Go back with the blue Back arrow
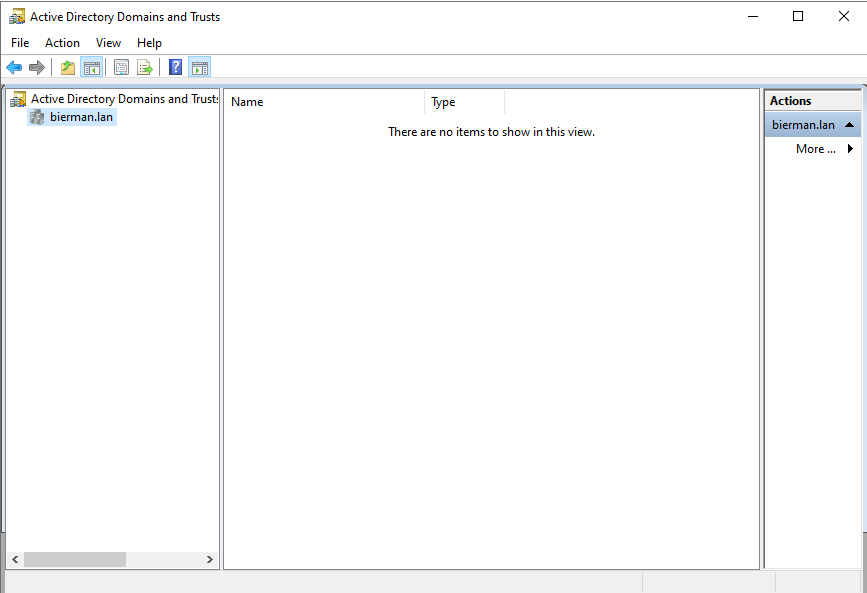This screenshot has height=593, width=867. coord(14,67)
